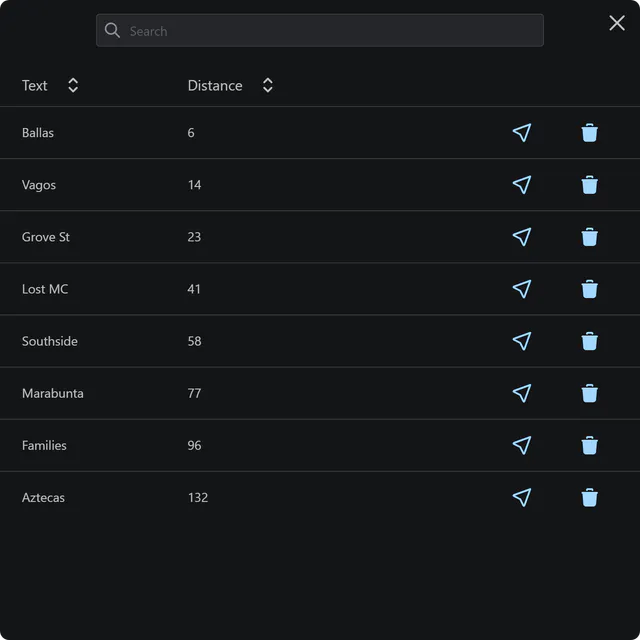Click distance value 77

coord(194,393)
